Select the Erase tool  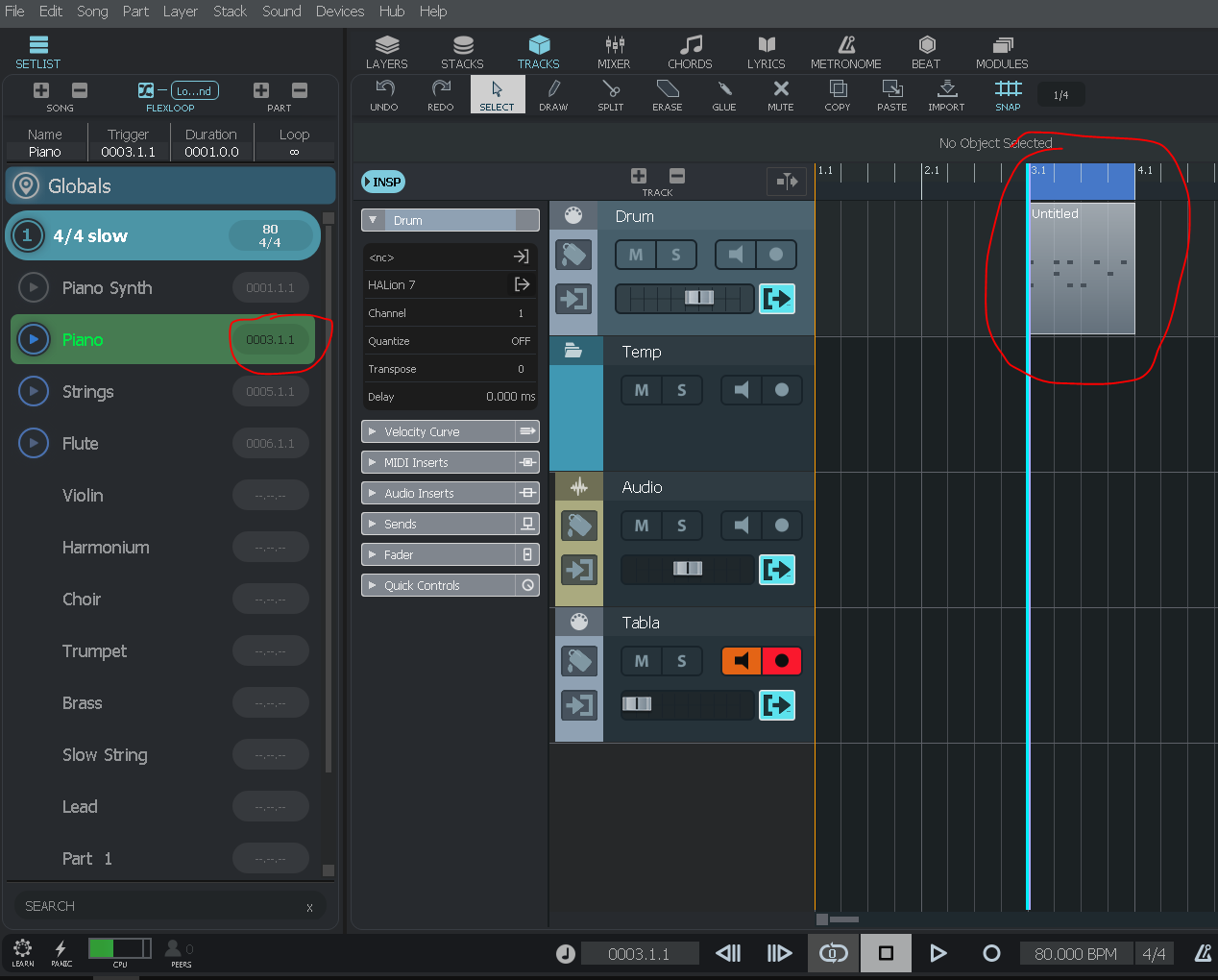coord(667,94)
